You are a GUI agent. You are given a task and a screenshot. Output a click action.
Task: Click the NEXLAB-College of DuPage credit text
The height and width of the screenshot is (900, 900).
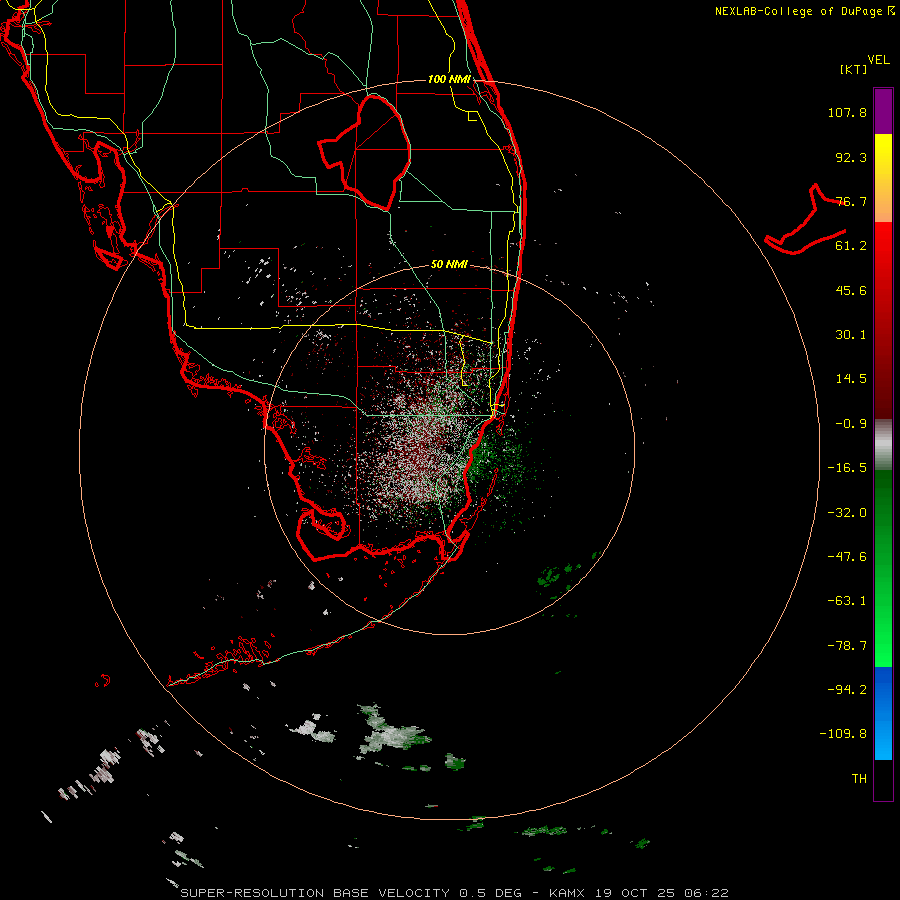pyautogui.click(x=804, y=11)
